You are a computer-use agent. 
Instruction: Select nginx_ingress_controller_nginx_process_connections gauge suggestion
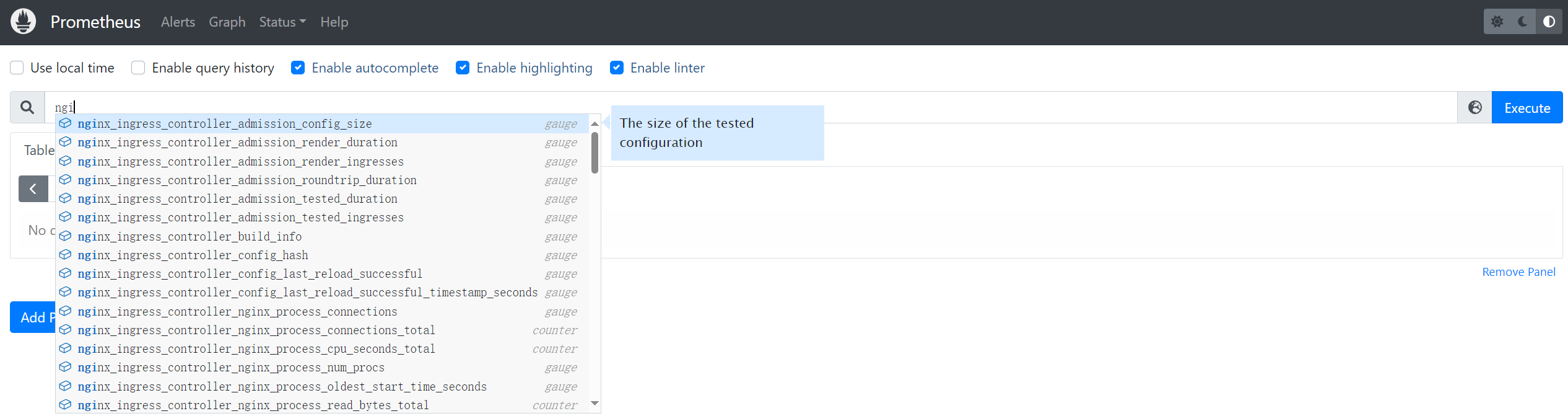tap(322, 311)
